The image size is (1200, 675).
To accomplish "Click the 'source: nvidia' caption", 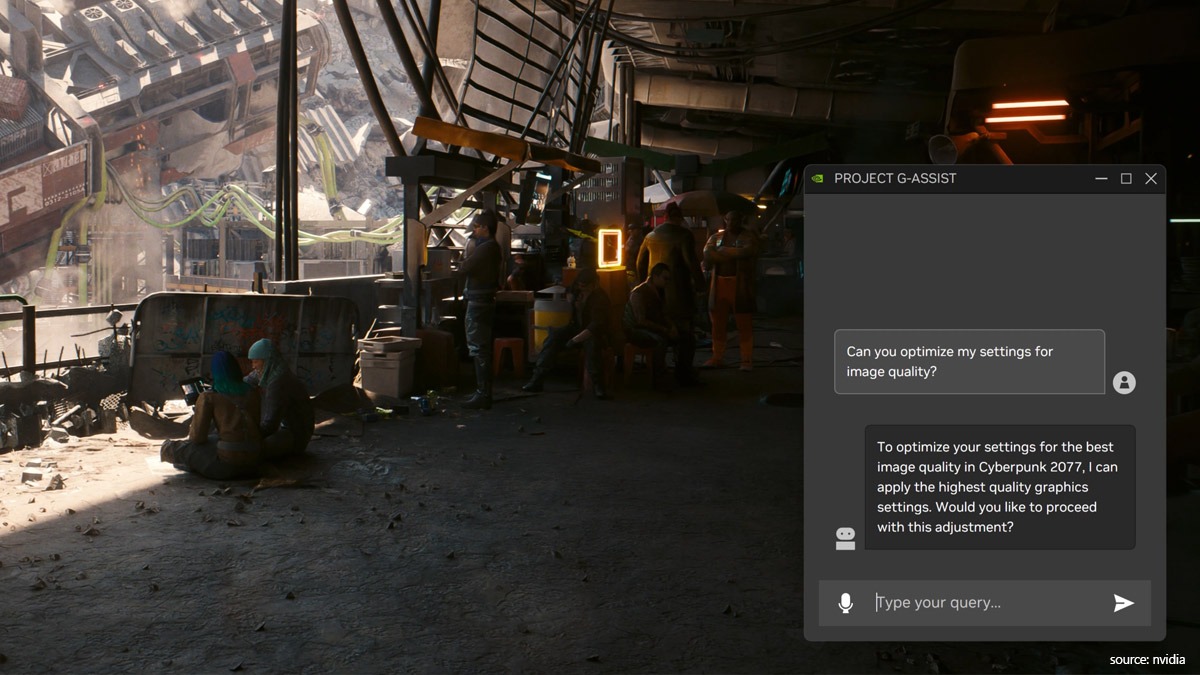I will click(1147, 659).
